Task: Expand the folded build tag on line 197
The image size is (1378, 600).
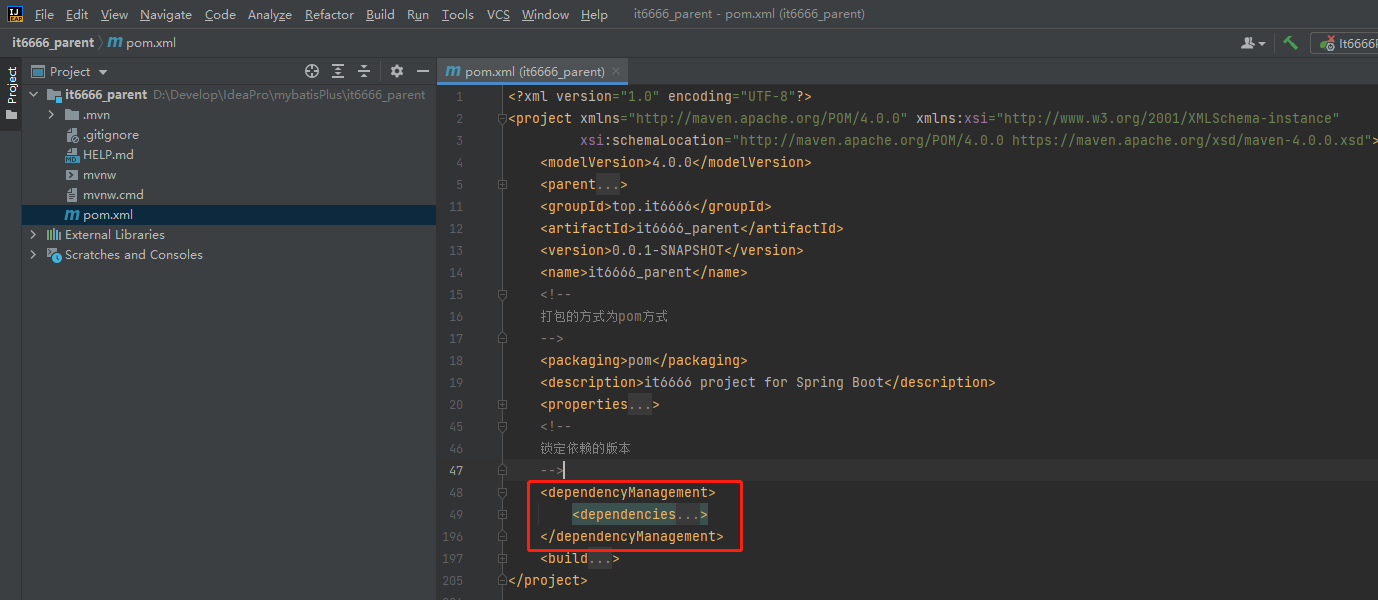Action: pyautogui.click(x=503, y=559)
